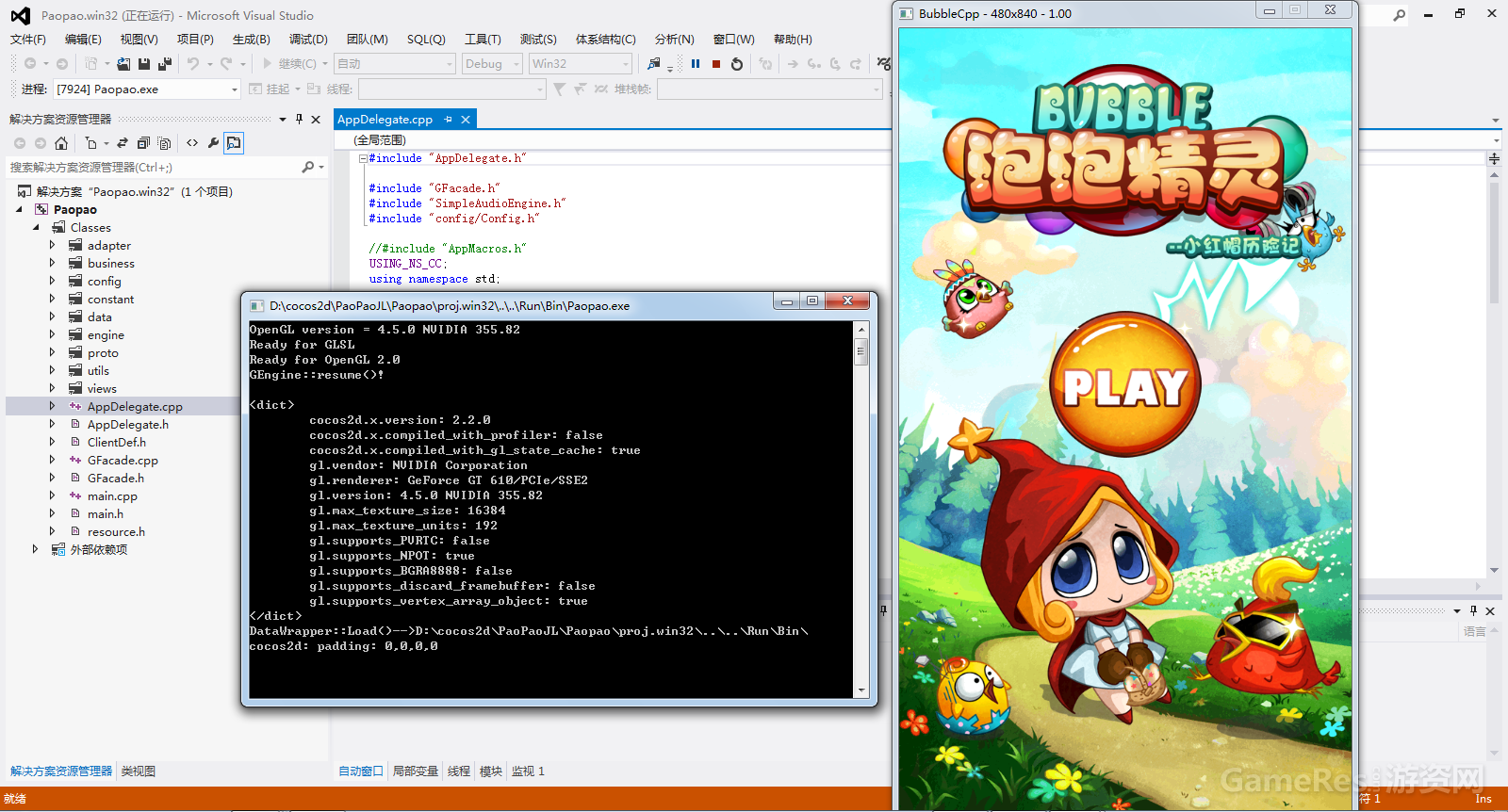Click the thread filter funnel icon
The width and height of the screenshot is (1508, 812).
(559, 89)
